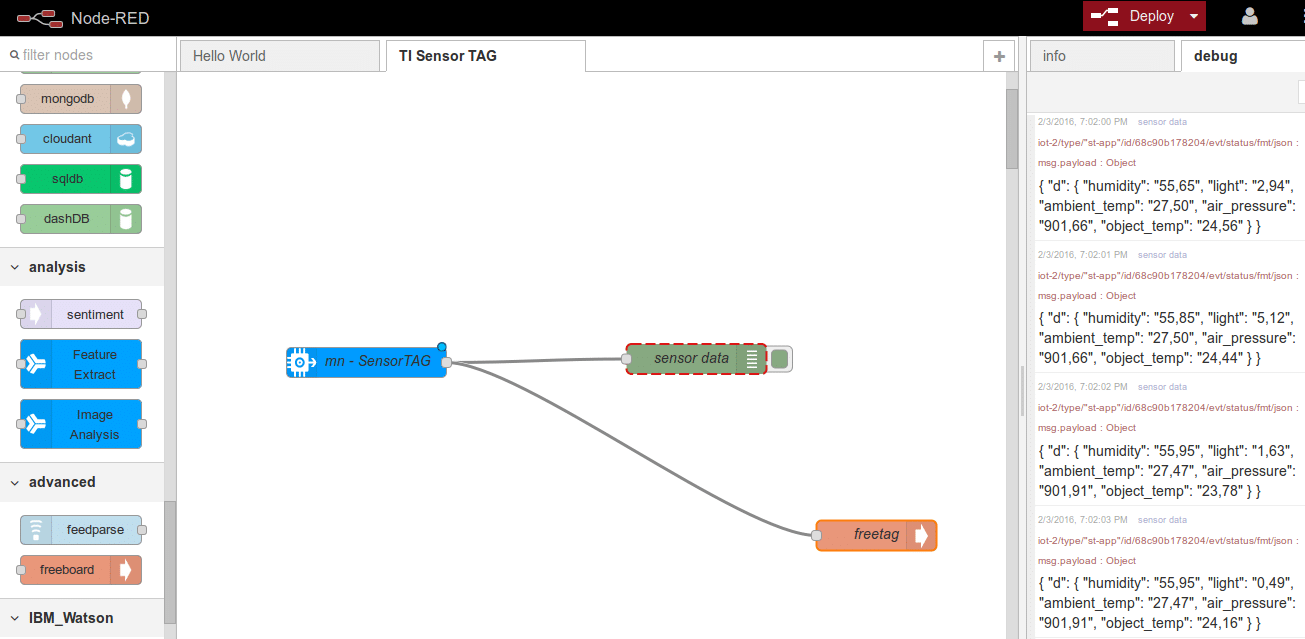Click the node palette vertical scrollbar
Viewport: 1305px width, 639px height.
170,560
